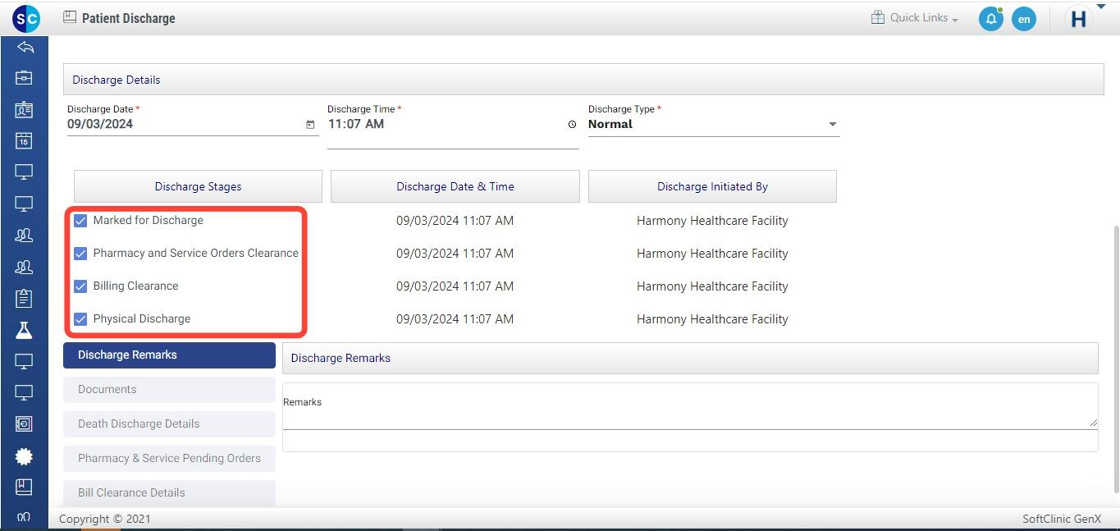Click the SC logo icon
Viewport: 1120px width, 531px height.
26,18
